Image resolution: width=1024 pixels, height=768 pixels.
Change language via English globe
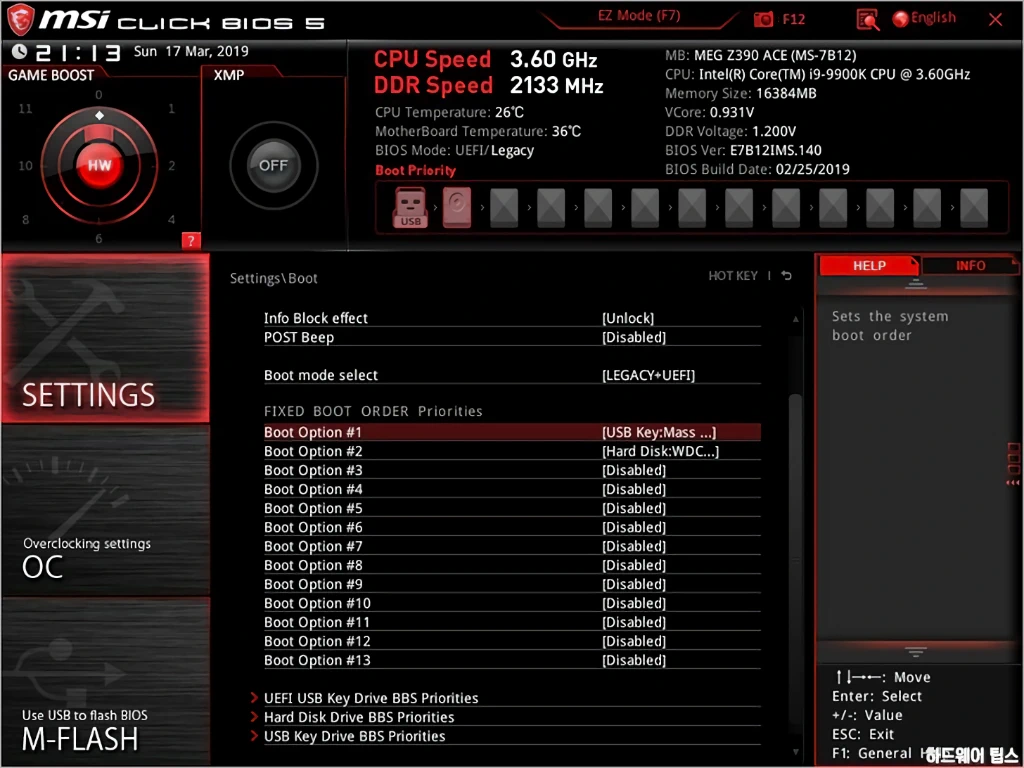924,18
